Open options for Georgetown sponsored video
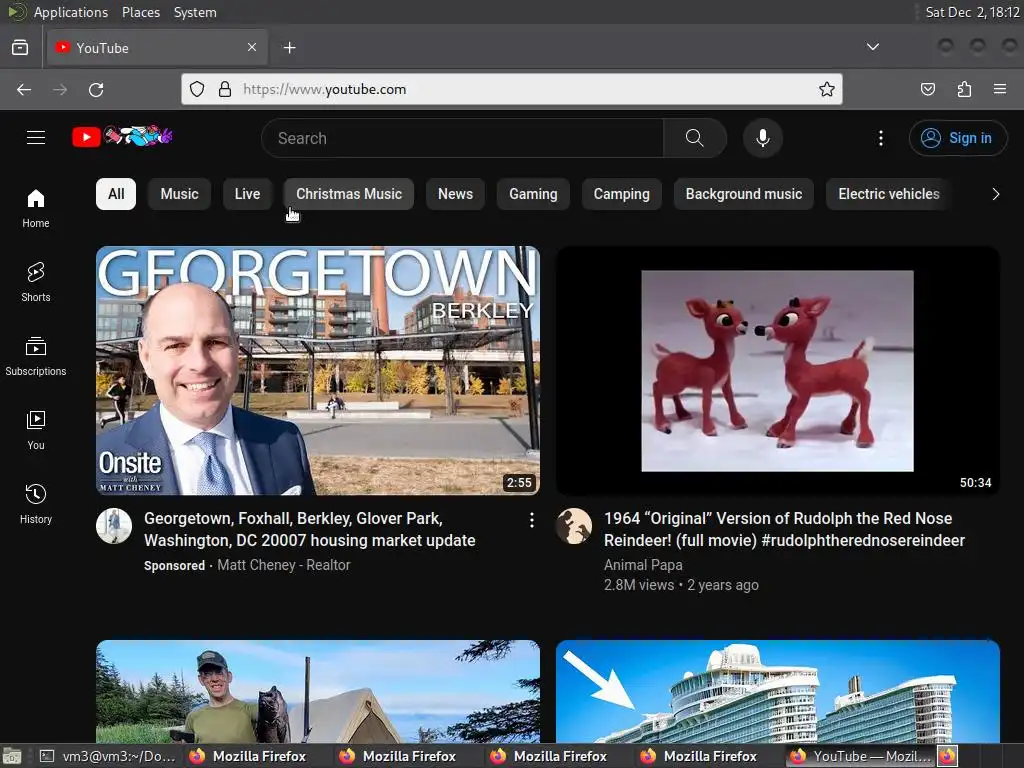The height and width of the screenshot is (768, 1024). [532, 520]
